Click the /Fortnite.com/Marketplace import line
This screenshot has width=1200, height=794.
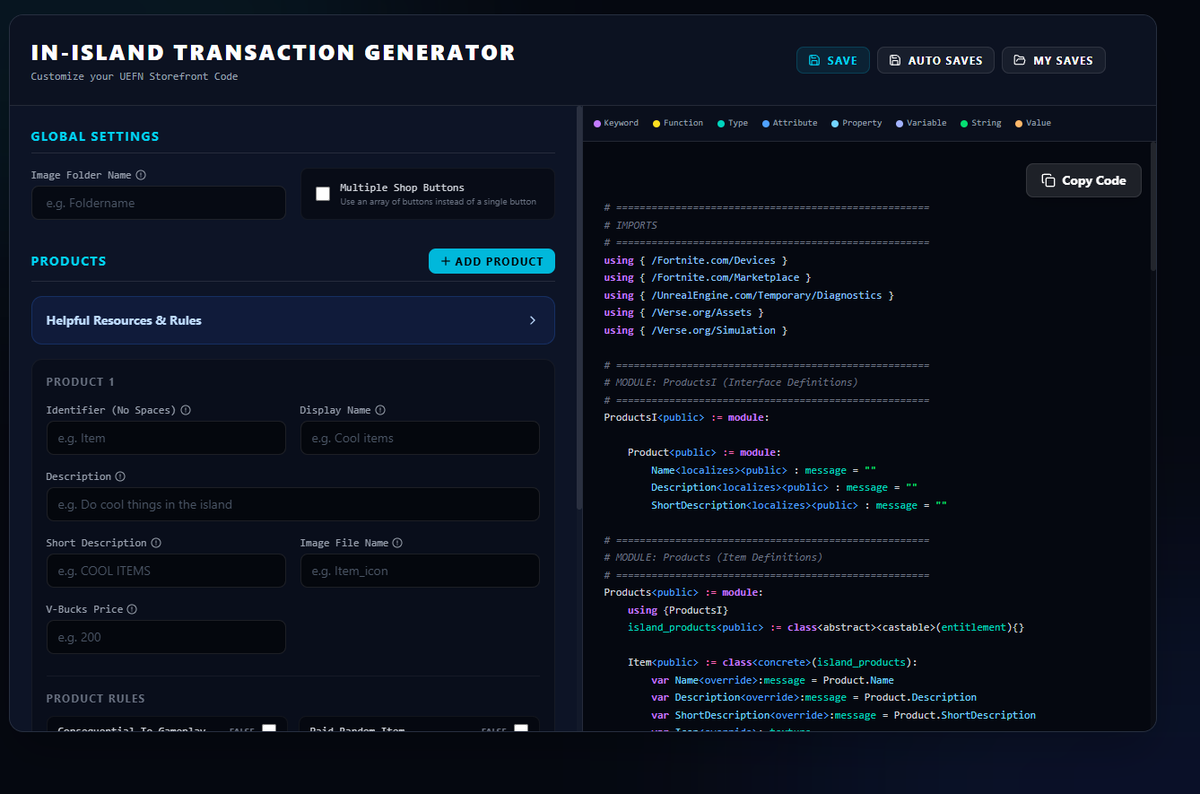[708, 277]
